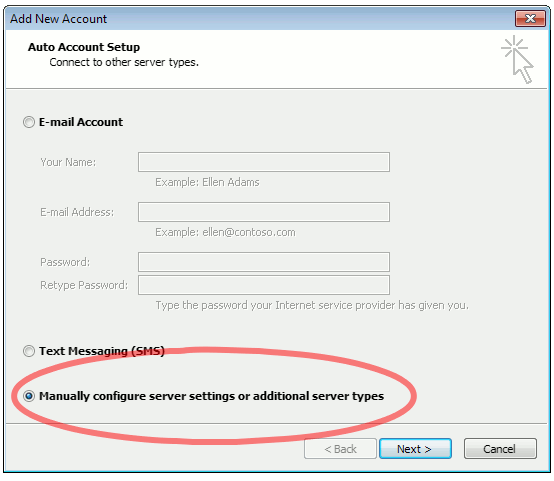
Task: Click the cursor wizard icon in header
Action: point(518,59)
